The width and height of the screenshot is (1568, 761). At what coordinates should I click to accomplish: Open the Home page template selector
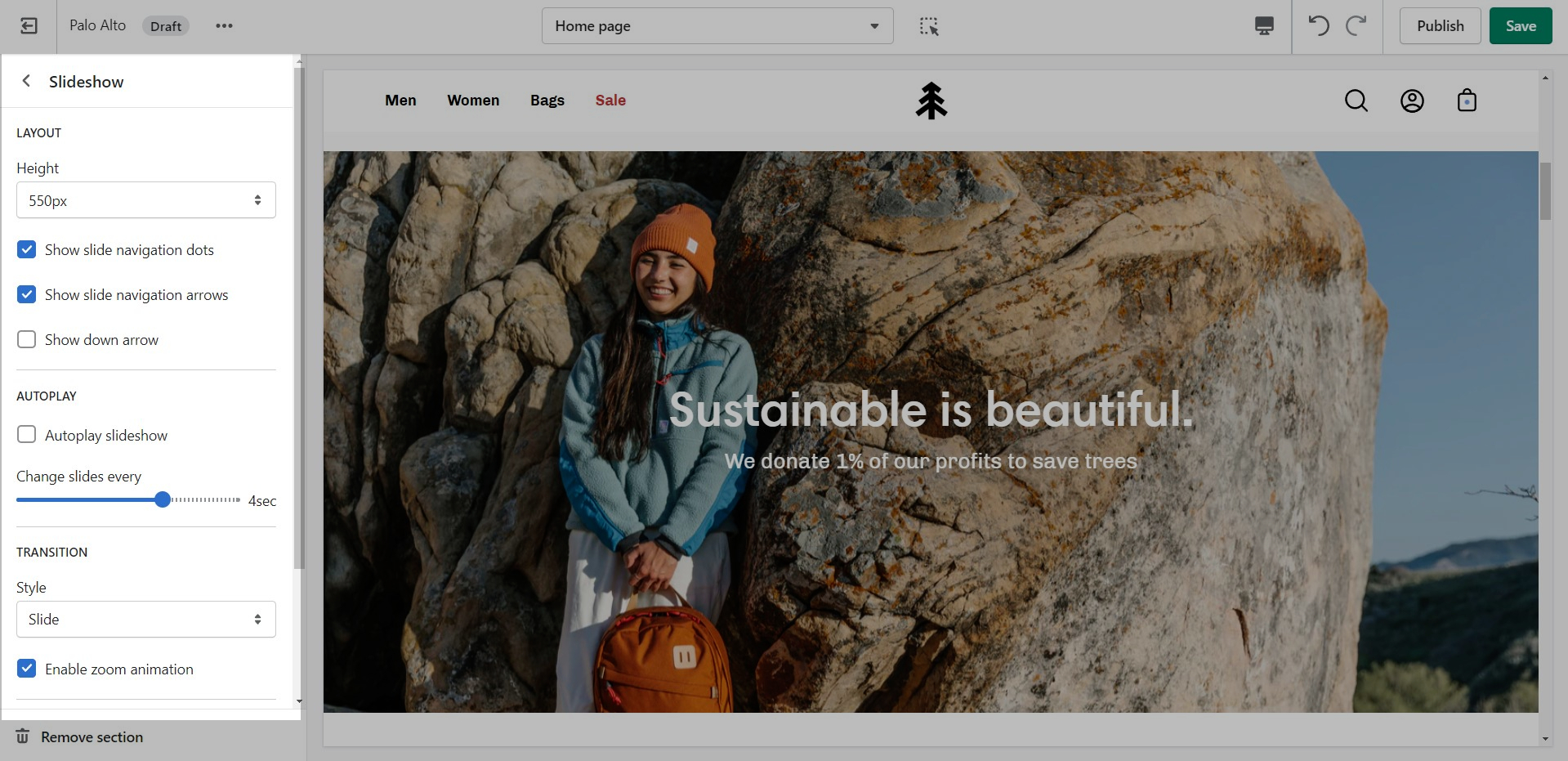717,26
